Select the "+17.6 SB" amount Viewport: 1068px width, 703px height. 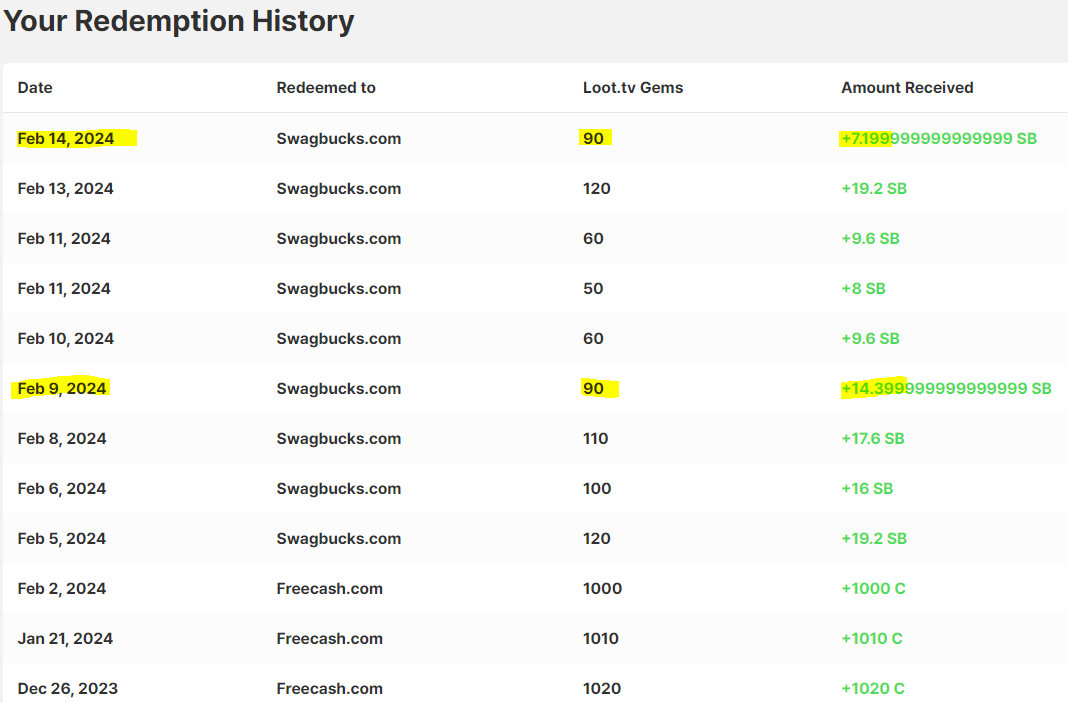tap(873, 439)
